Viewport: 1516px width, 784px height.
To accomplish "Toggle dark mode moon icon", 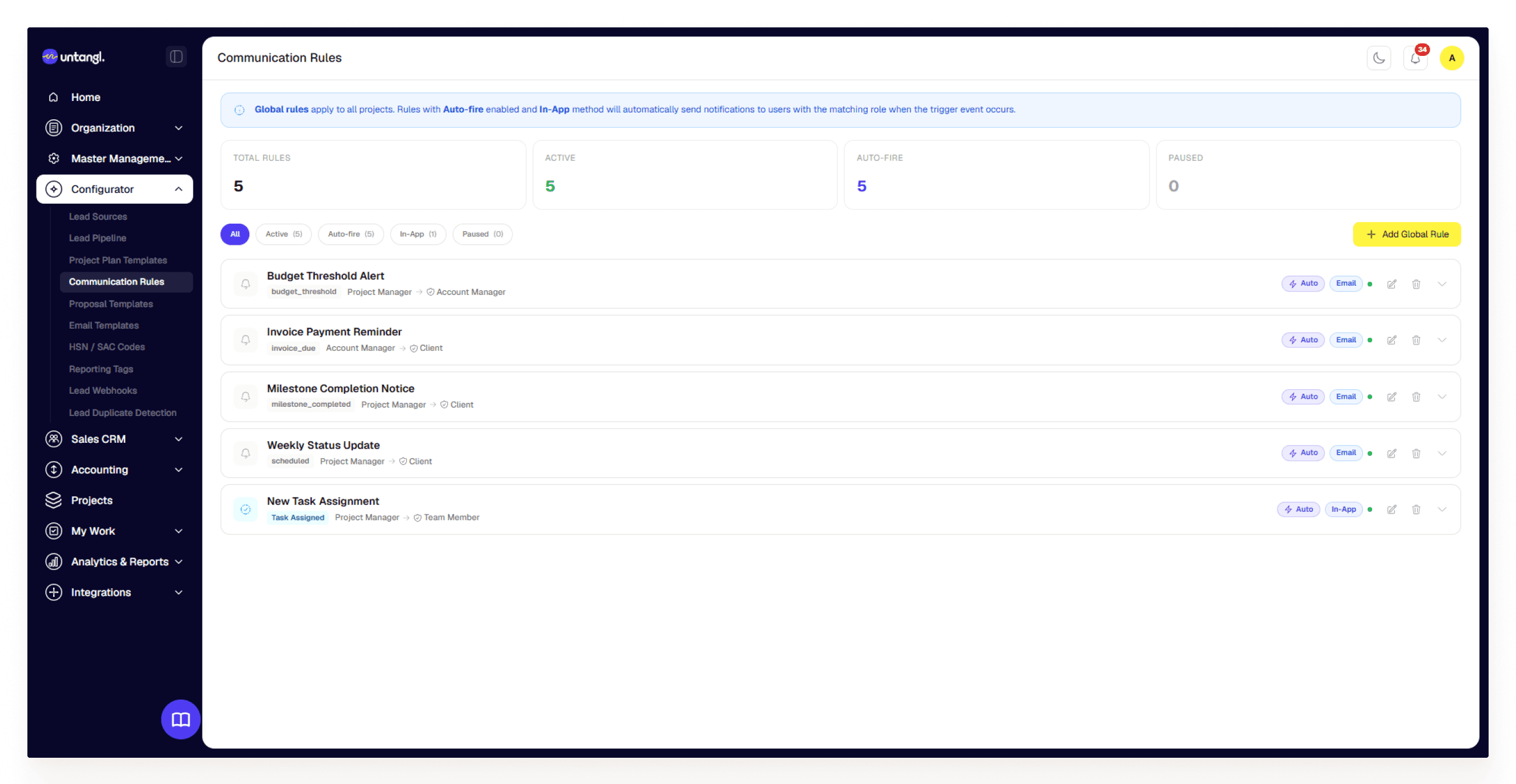I will coord(1378,58).
